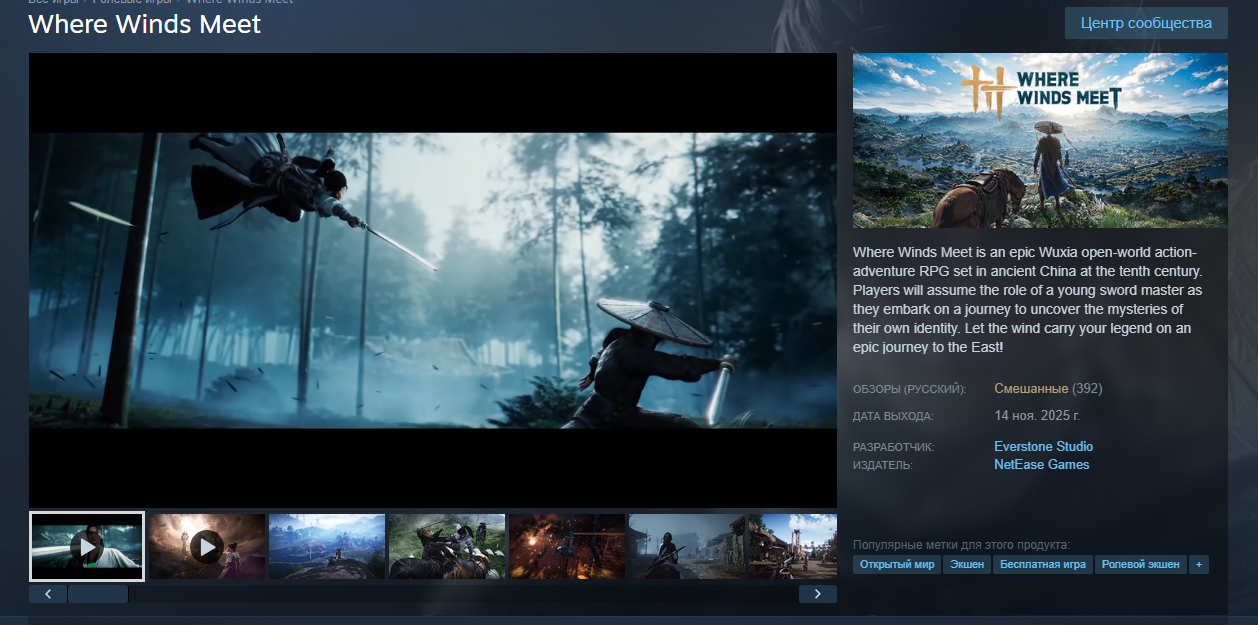Open the Everstone Studio developer link
This screenshot has width=1258, height=625.
(1043, 447)
